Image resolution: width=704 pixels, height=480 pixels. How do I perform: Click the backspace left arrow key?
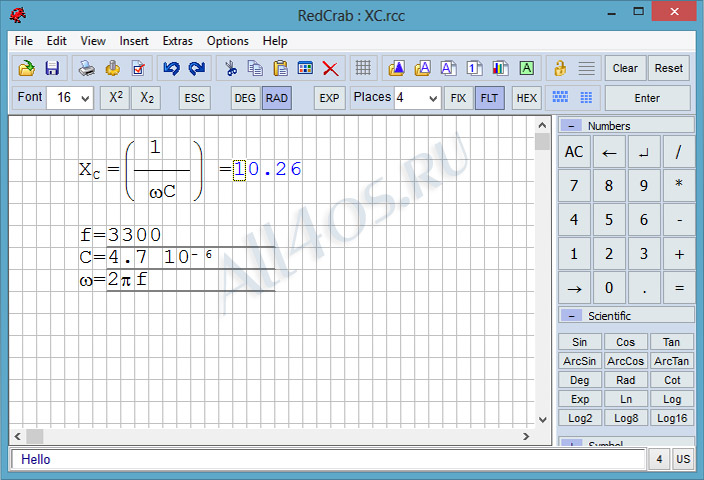pos(609,152)
